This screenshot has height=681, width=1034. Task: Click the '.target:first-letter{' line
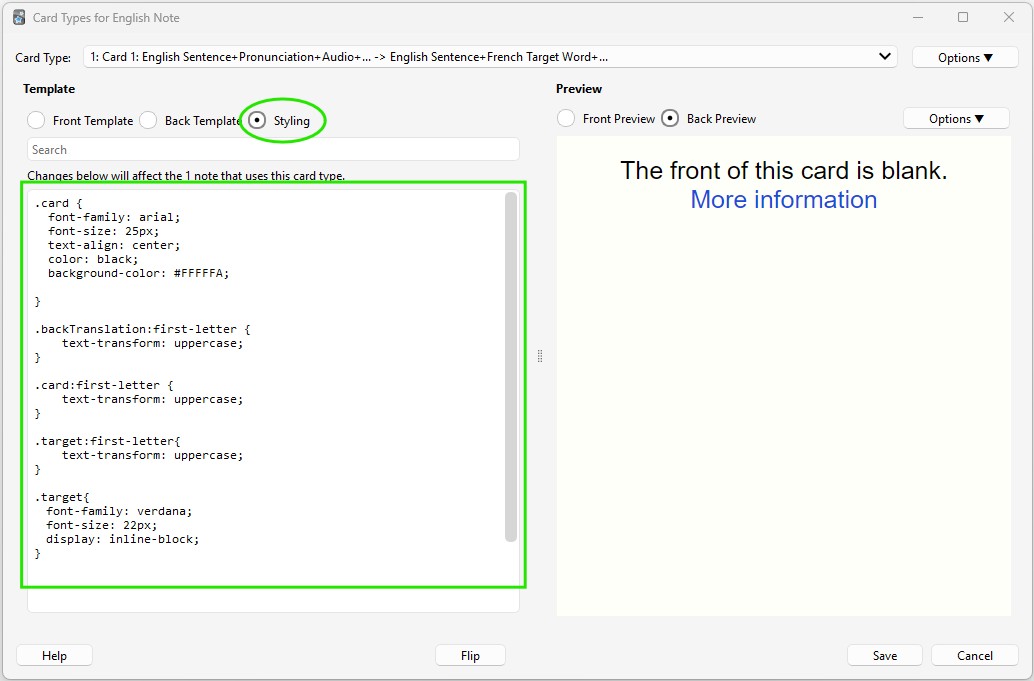pos(107,441)
